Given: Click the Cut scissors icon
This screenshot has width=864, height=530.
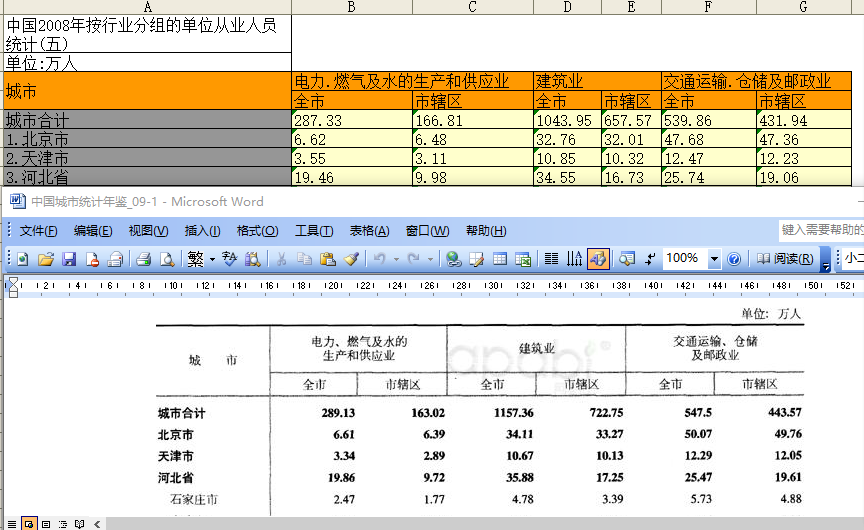Looking at the screenshot, I should tap(282, 258).
